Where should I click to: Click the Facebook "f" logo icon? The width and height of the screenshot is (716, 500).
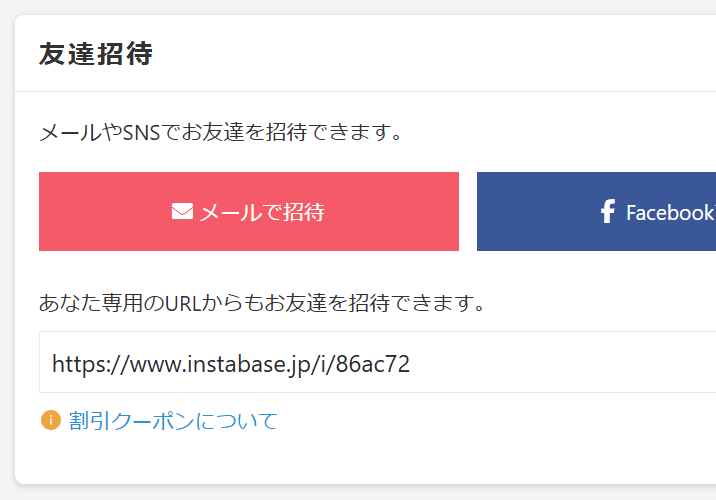pos(607,212)
